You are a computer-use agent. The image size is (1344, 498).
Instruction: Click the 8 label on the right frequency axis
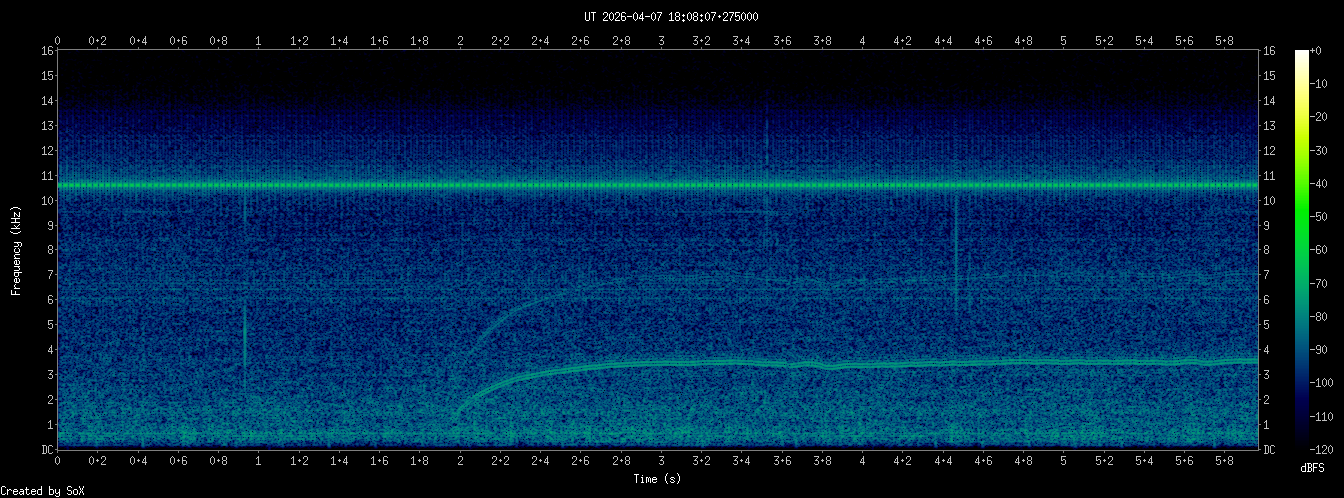tap(1268, 250)
